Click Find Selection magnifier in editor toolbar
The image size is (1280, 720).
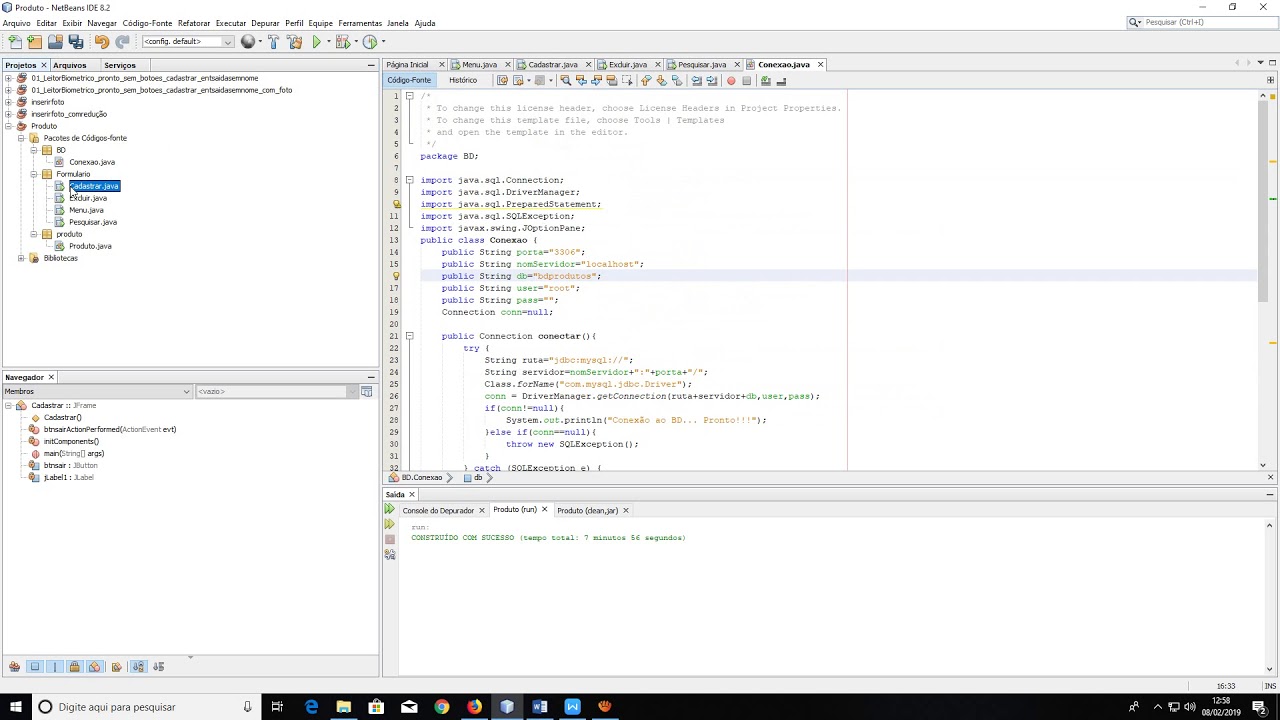point(565,81)
